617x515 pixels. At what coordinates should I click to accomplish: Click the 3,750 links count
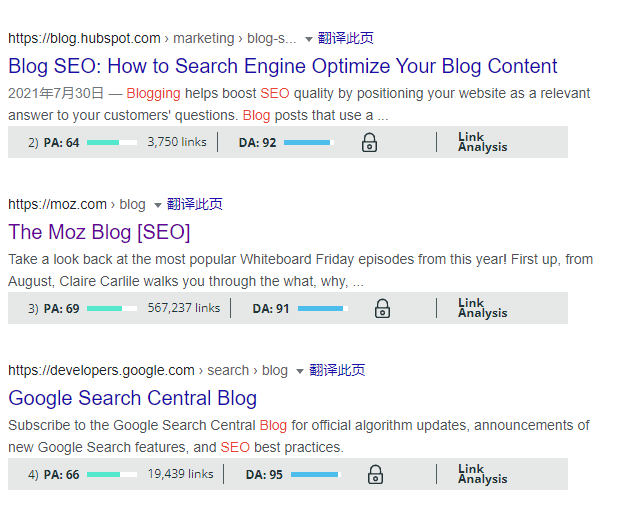tap(177, 142)
